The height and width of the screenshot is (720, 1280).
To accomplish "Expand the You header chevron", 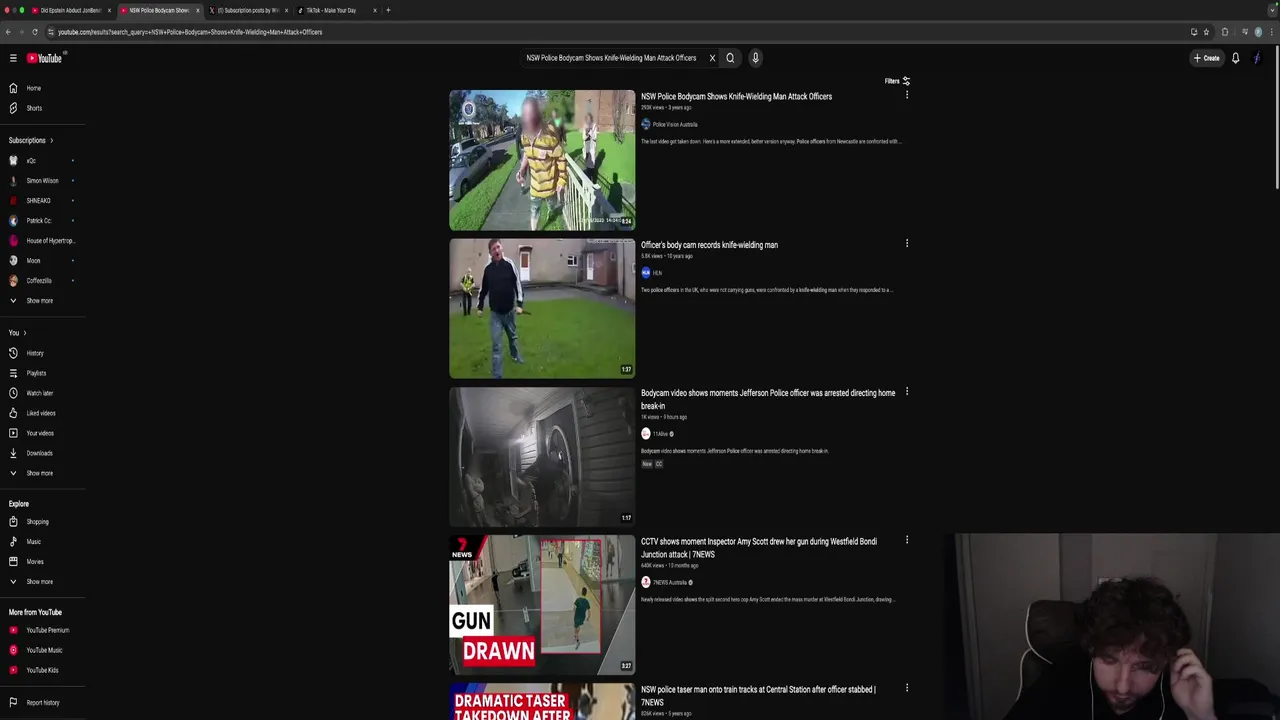I will pos(24,333).
